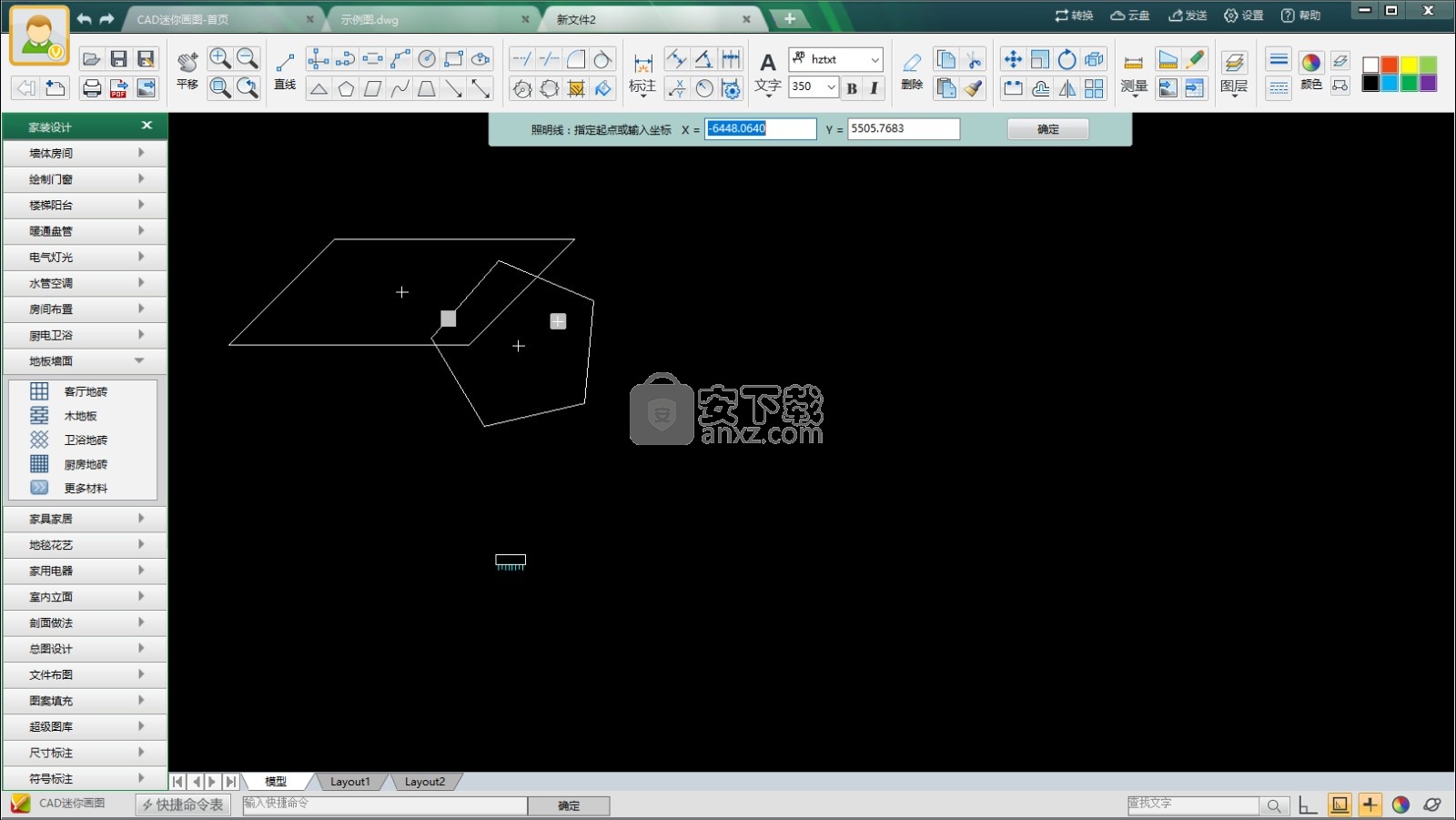Click the scissors cut icon

974,60
